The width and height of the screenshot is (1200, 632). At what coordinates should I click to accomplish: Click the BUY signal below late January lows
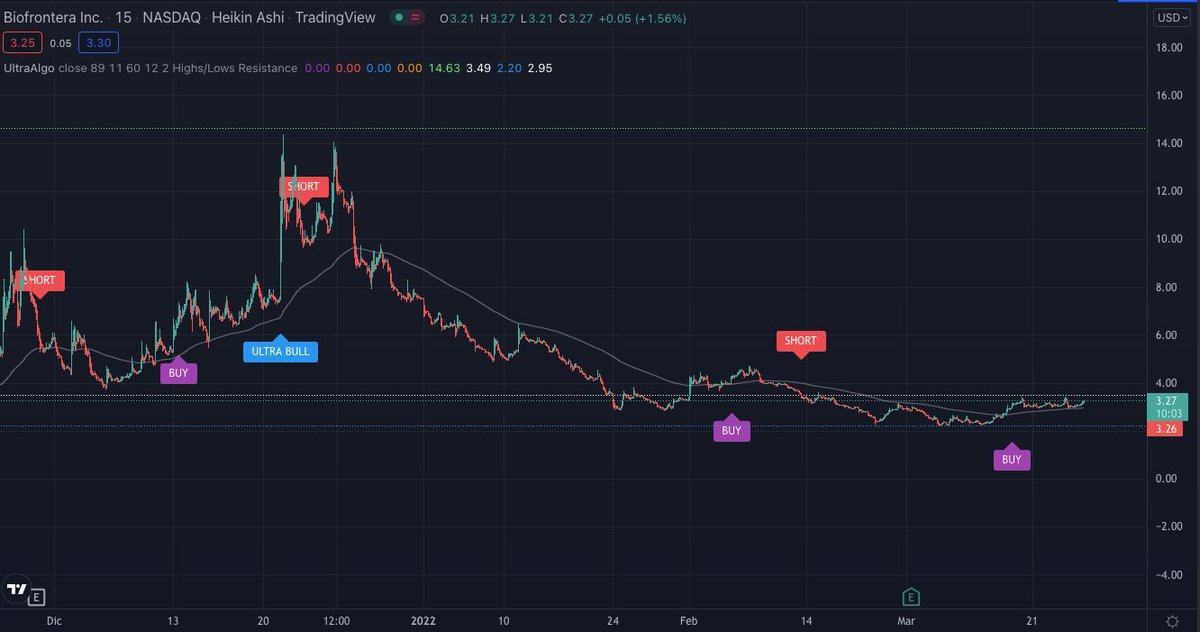[x=731, y=430]
